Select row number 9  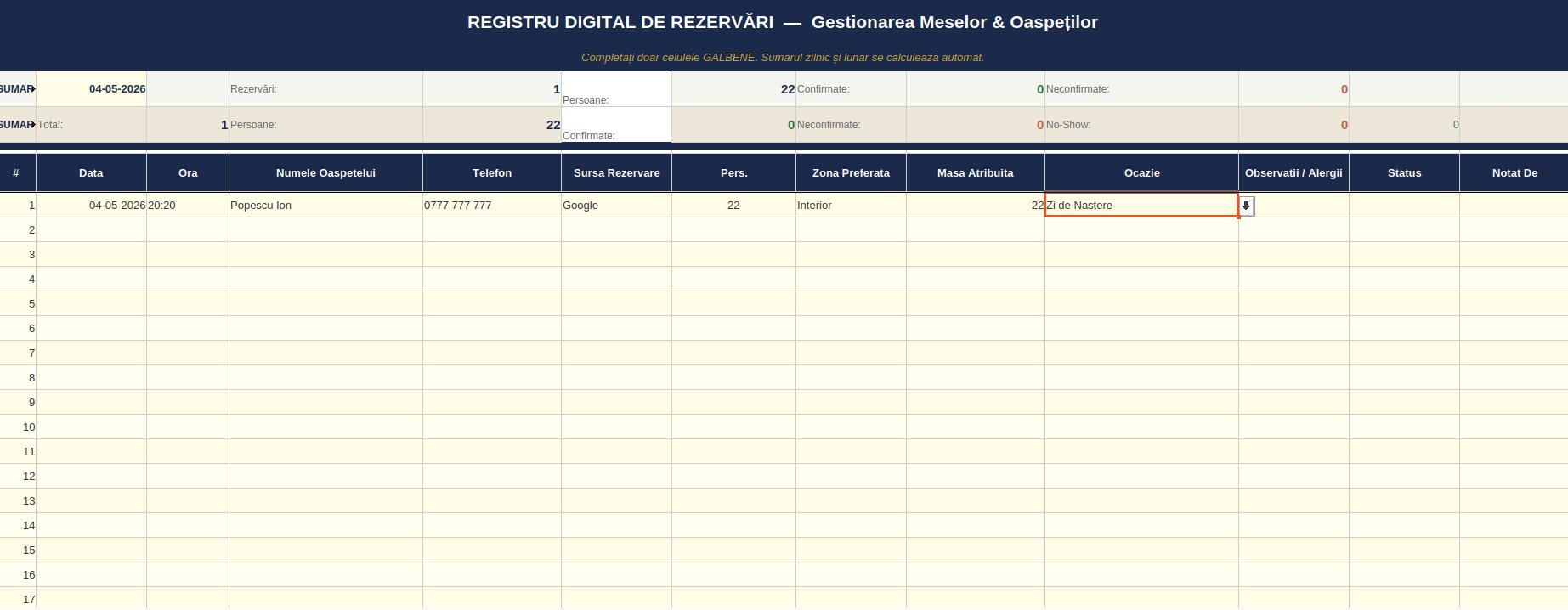(18, 402)
